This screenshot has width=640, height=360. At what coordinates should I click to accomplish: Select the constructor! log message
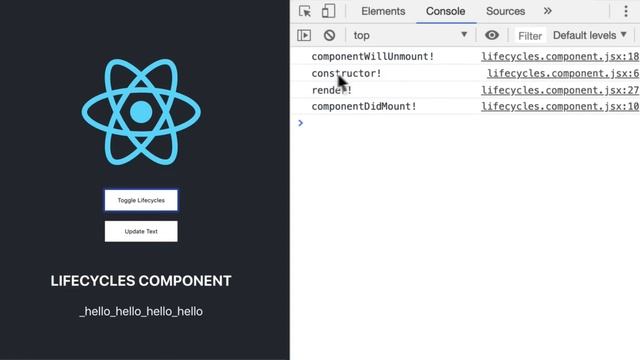tap(346, 73)
